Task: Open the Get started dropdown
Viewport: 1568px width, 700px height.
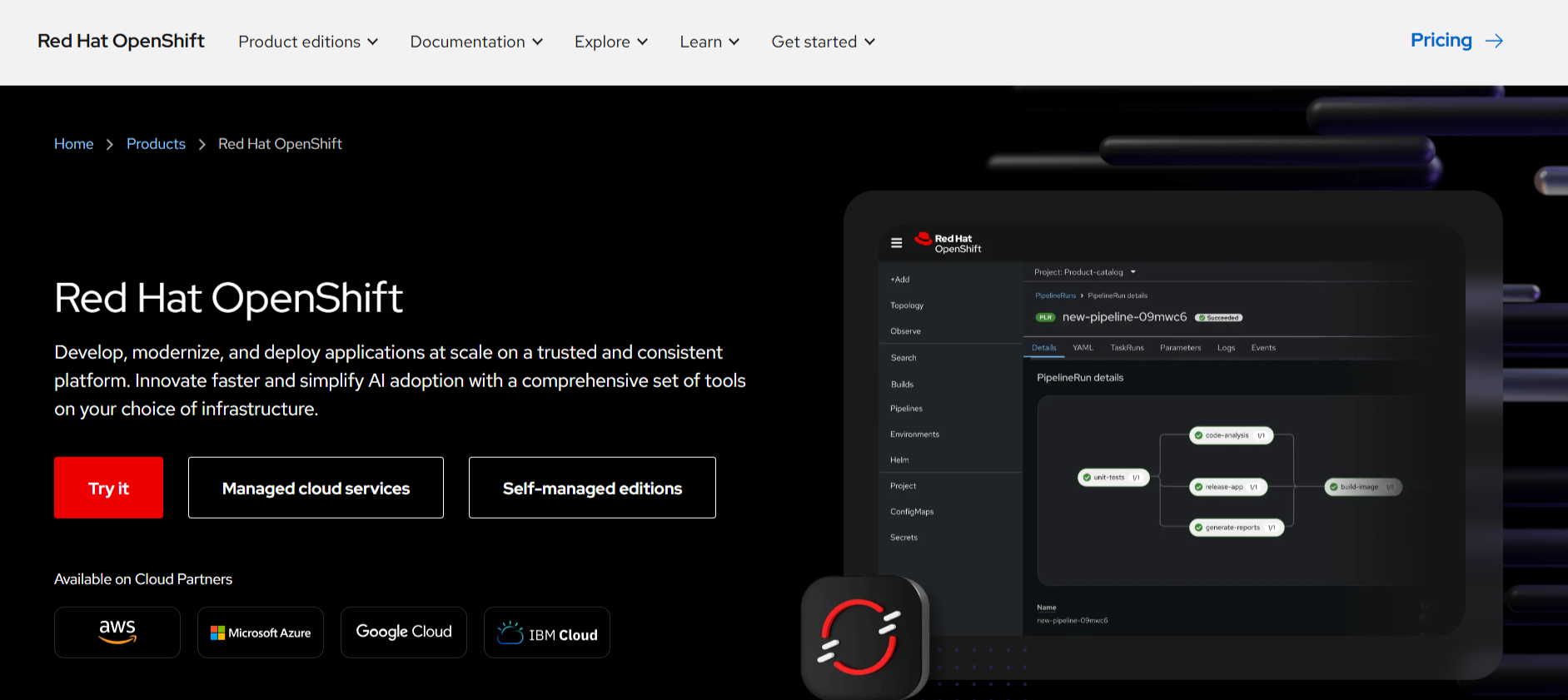Action: 824,42
